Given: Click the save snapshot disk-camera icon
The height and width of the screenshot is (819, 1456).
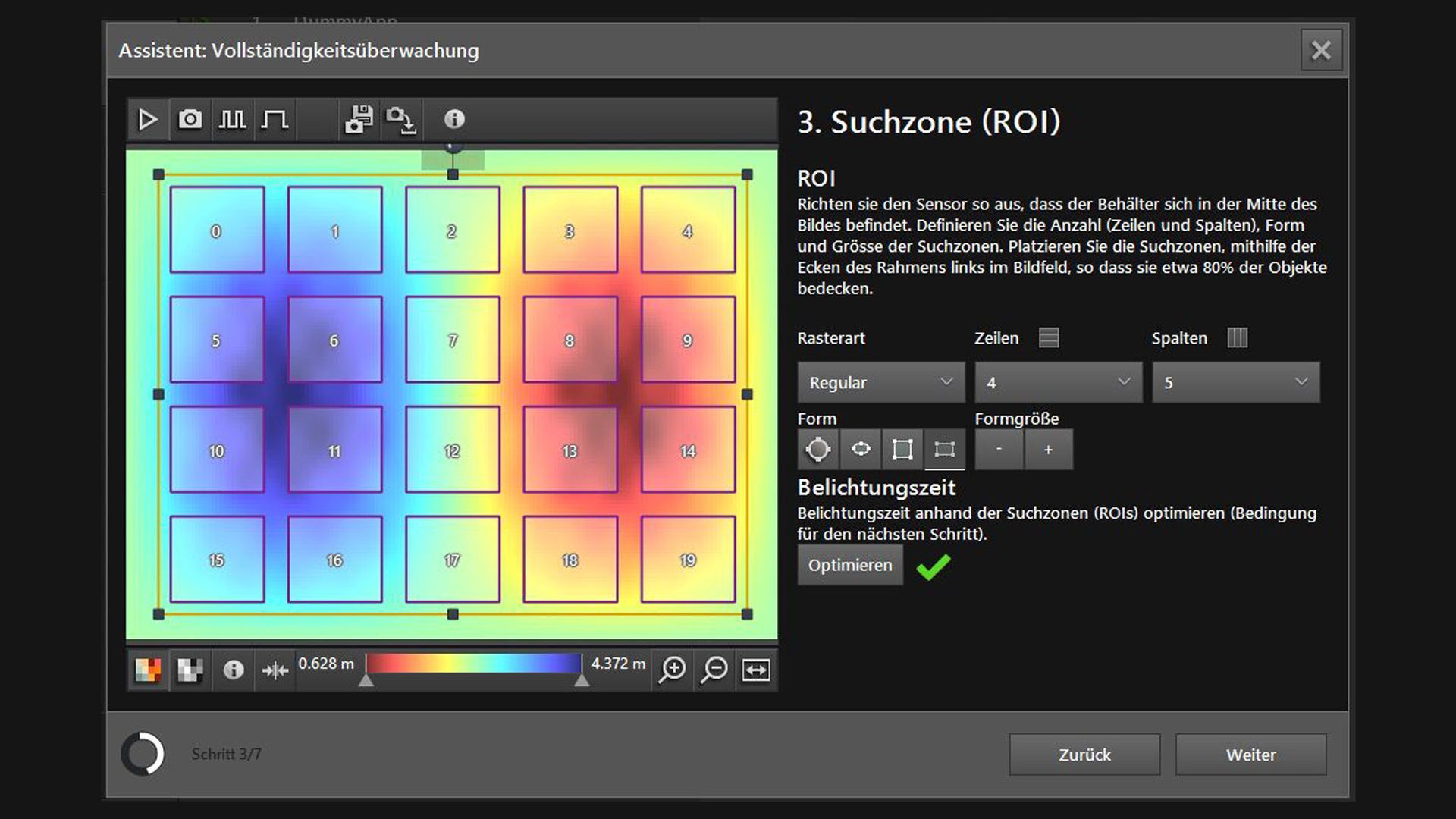Looking at the screenshot, I should [x=359, y=120].
